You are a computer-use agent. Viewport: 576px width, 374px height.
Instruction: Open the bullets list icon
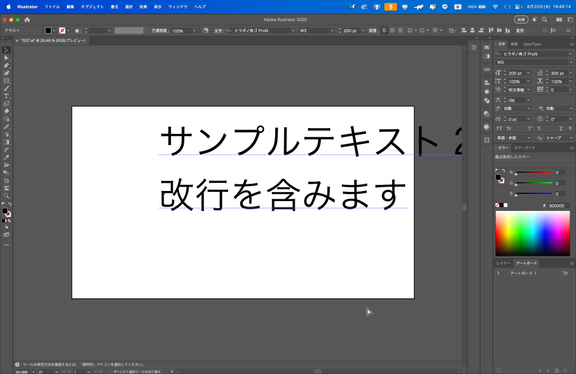(x=411, y=30)
